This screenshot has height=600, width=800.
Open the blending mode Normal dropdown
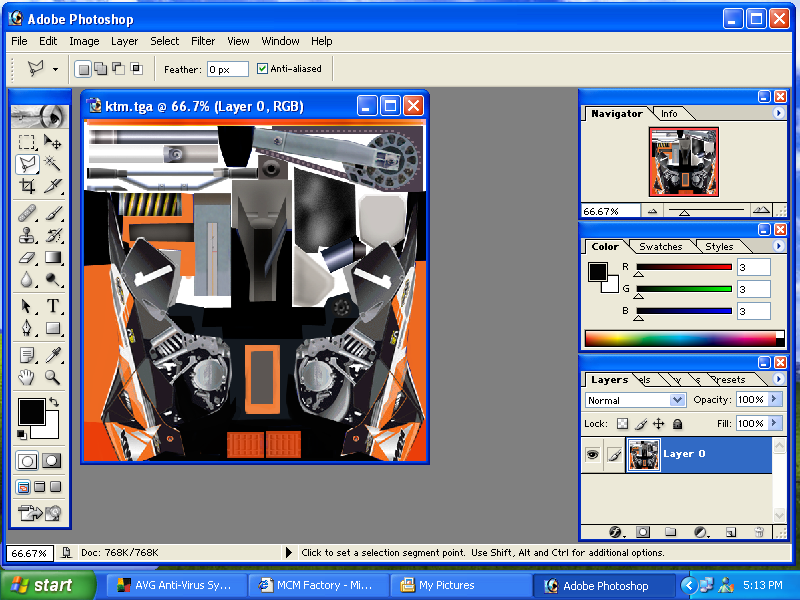point(677,400)
